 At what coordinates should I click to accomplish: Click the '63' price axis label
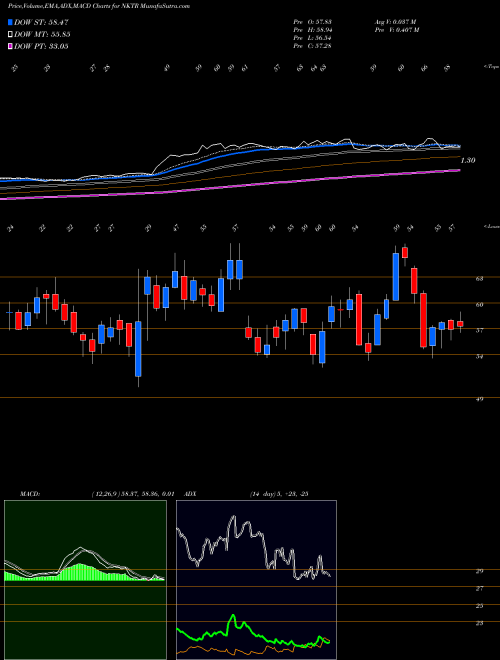(479, 278)
